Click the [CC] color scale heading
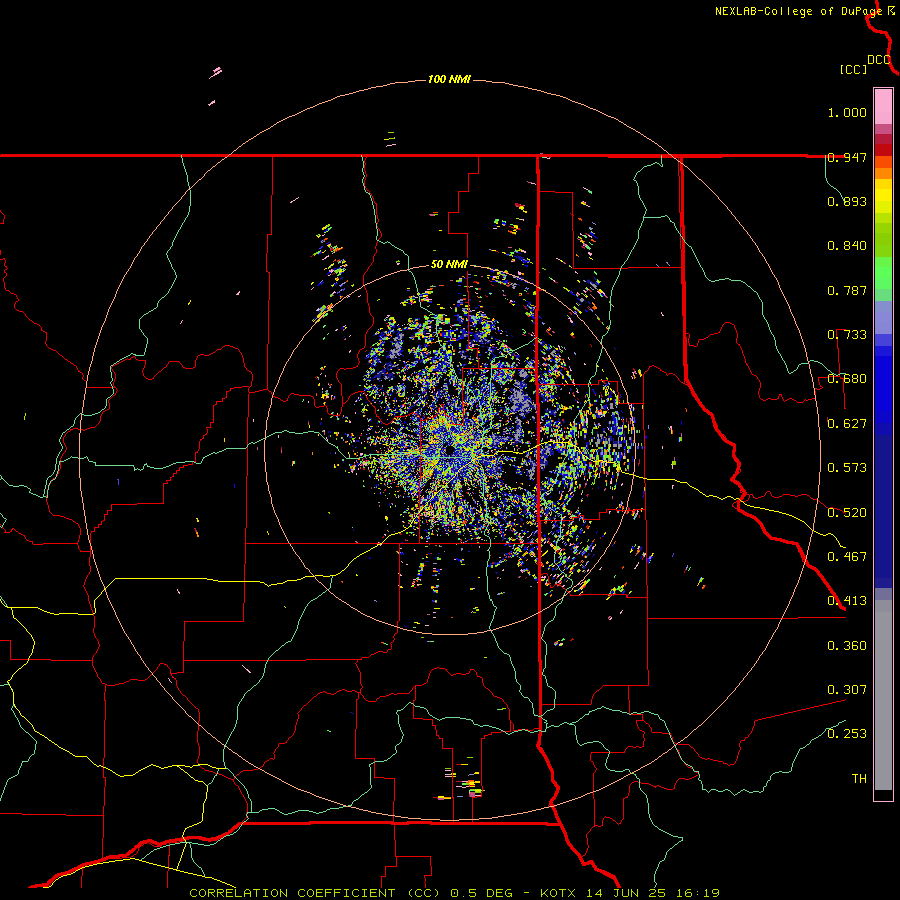This screenshot has height=900, width=900. (x=853, y=69)
